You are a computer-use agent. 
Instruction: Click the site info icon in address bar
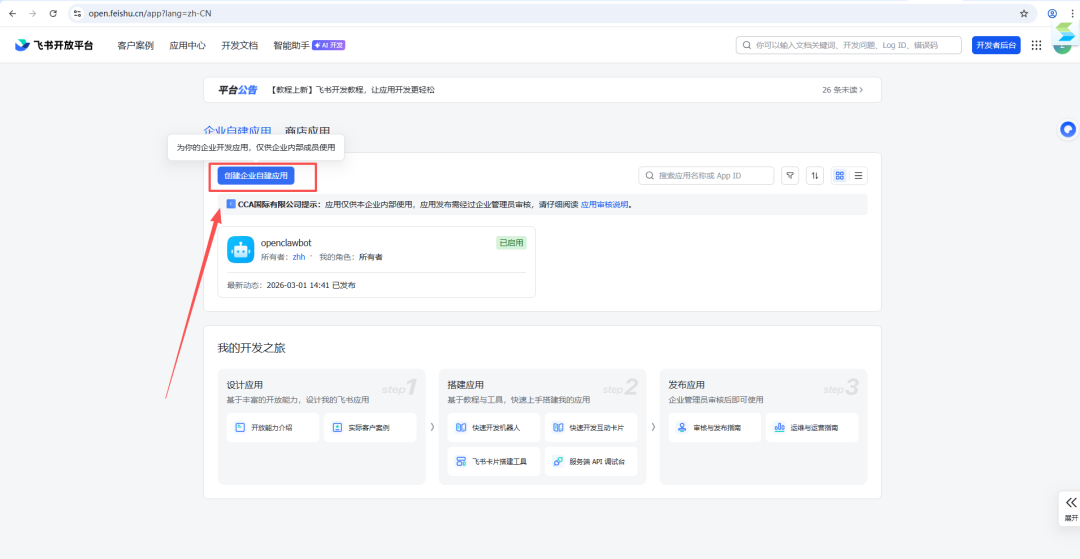coord(77,13)
